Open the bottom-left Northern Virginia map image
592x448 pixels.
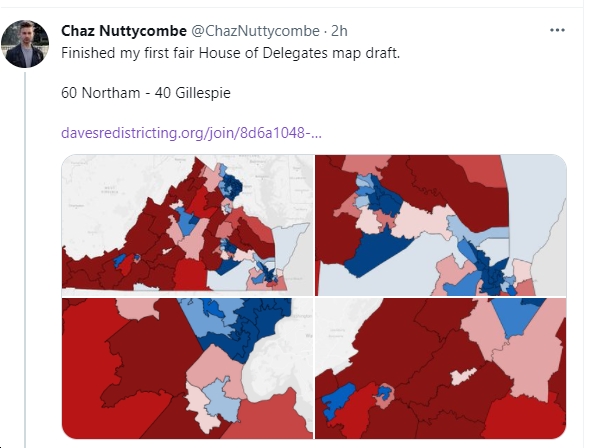pyautogui.click(x=187, y=368)
